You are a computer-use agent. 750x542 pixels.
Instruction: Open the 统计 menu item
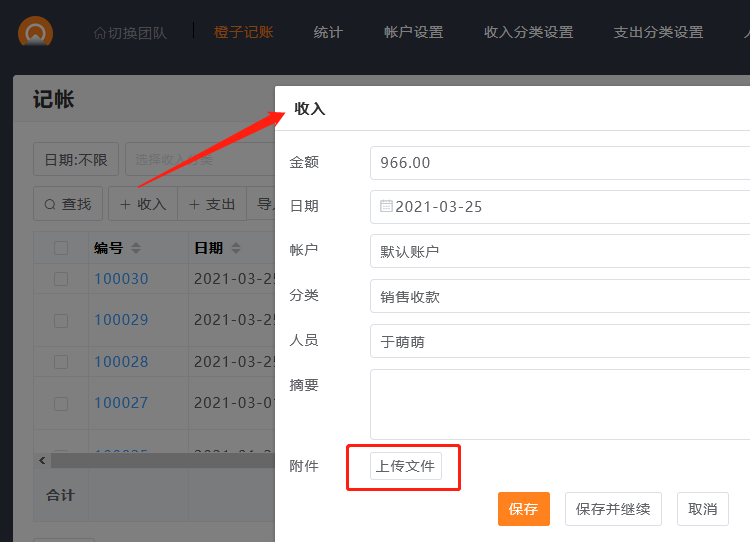328,32
